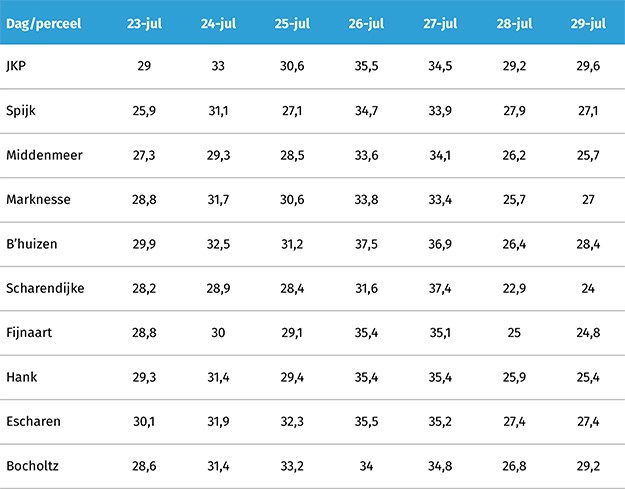Image resolution: width=625 pixels, height=489 pixels.
Task: Select the 29-jul column header
Action: coord(588,21)
